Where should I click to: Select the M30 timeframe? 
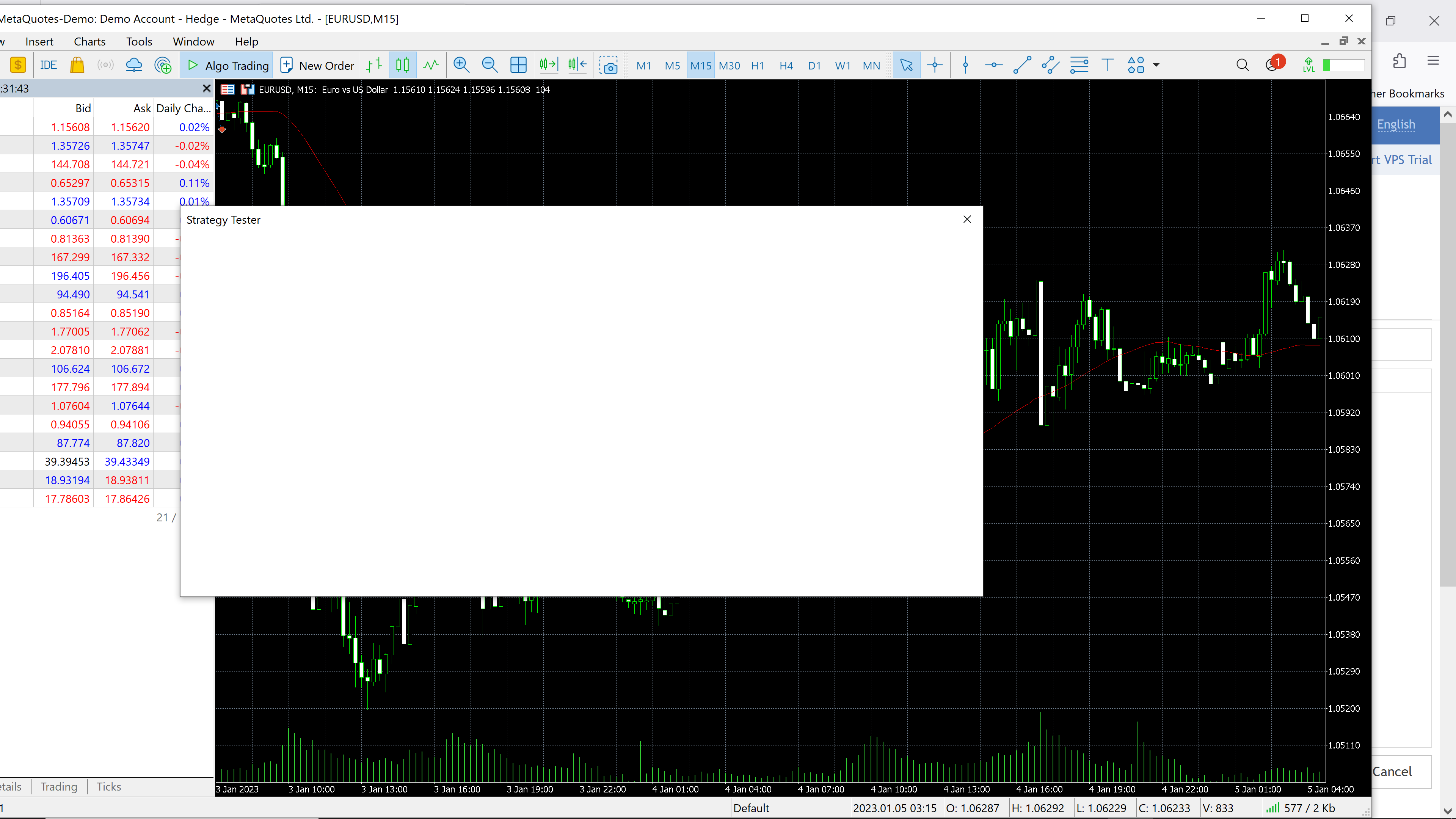click(x=729, y=66)
